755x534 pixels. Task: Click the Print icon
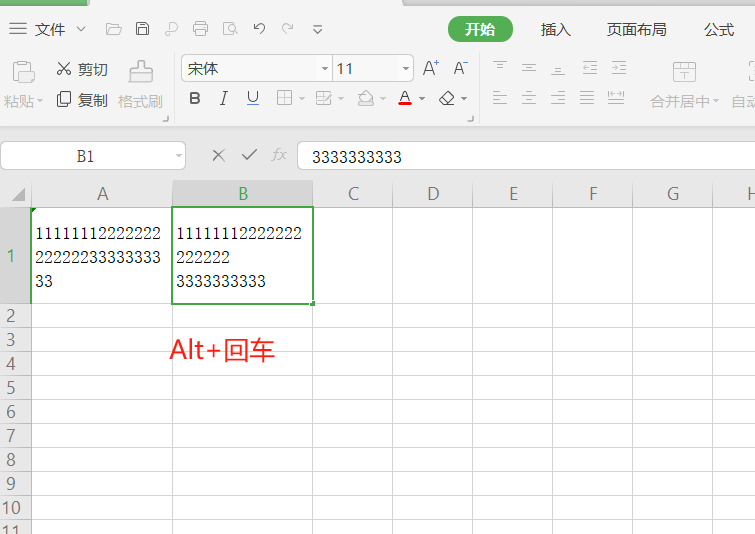tap(200, 29)
